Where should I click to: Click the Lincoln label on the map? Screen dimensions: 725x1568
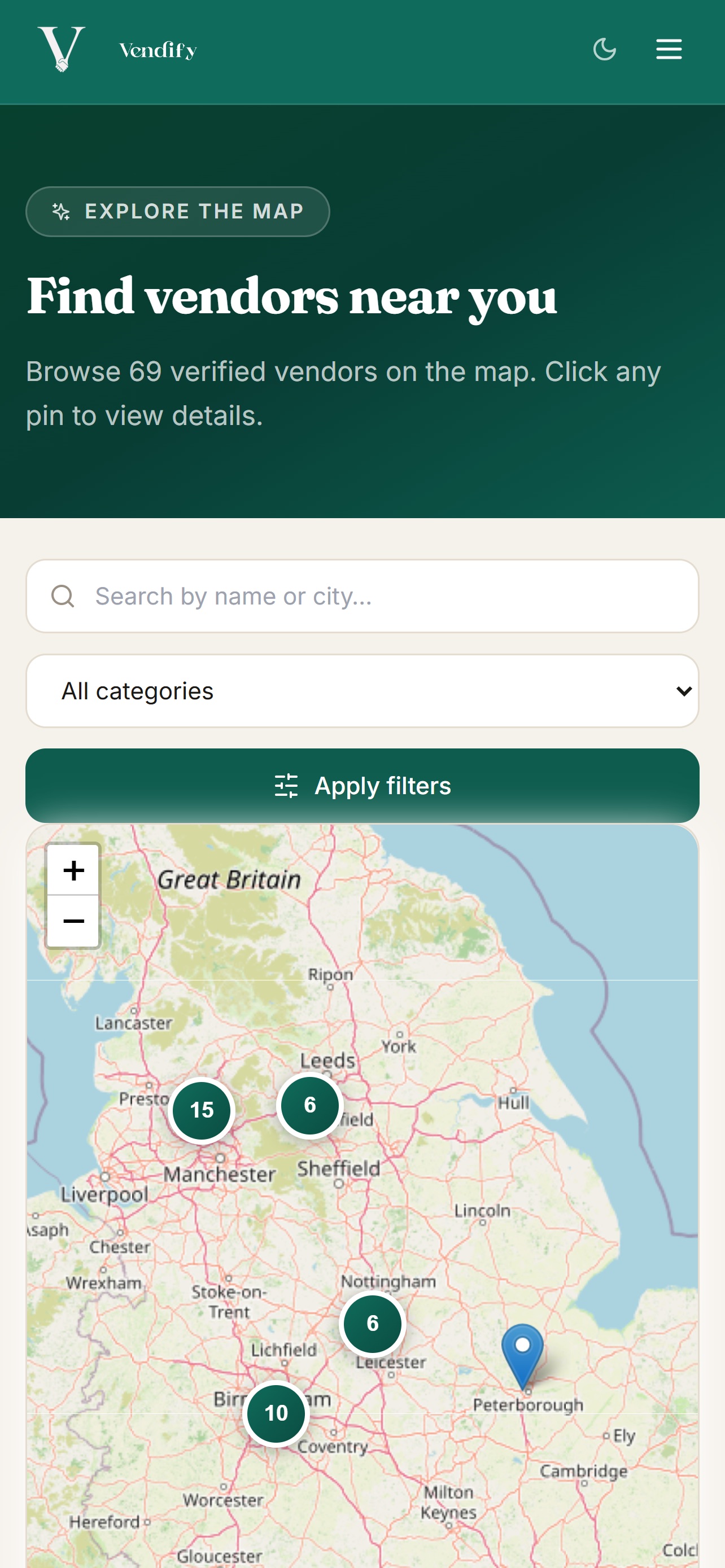pyautogui.click(x=482, y=1210)
